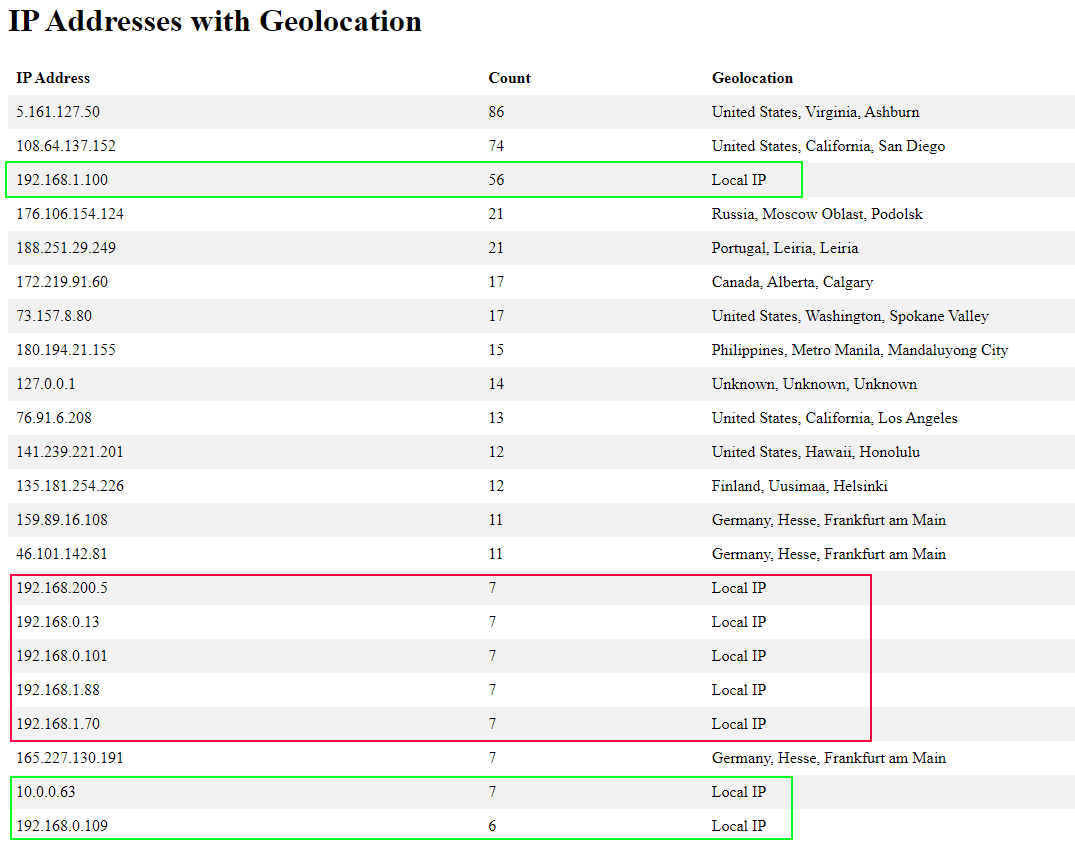Click count value 56
Image resolution: width=1075 pixels, height=843 pixels.
pyautogui.click(x=496, y=180)
